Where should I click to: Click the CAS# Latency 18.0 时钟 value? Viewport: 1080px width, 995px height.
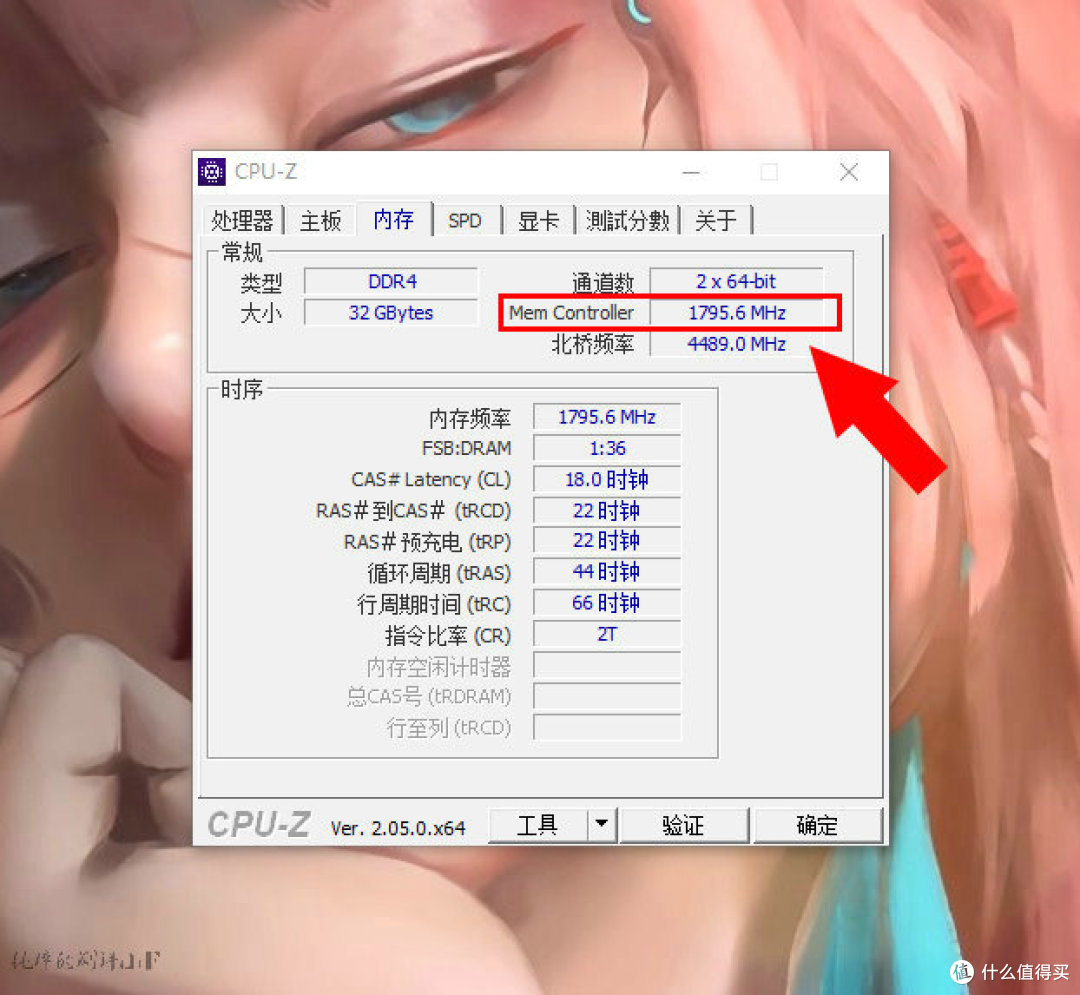click(607, 479)
